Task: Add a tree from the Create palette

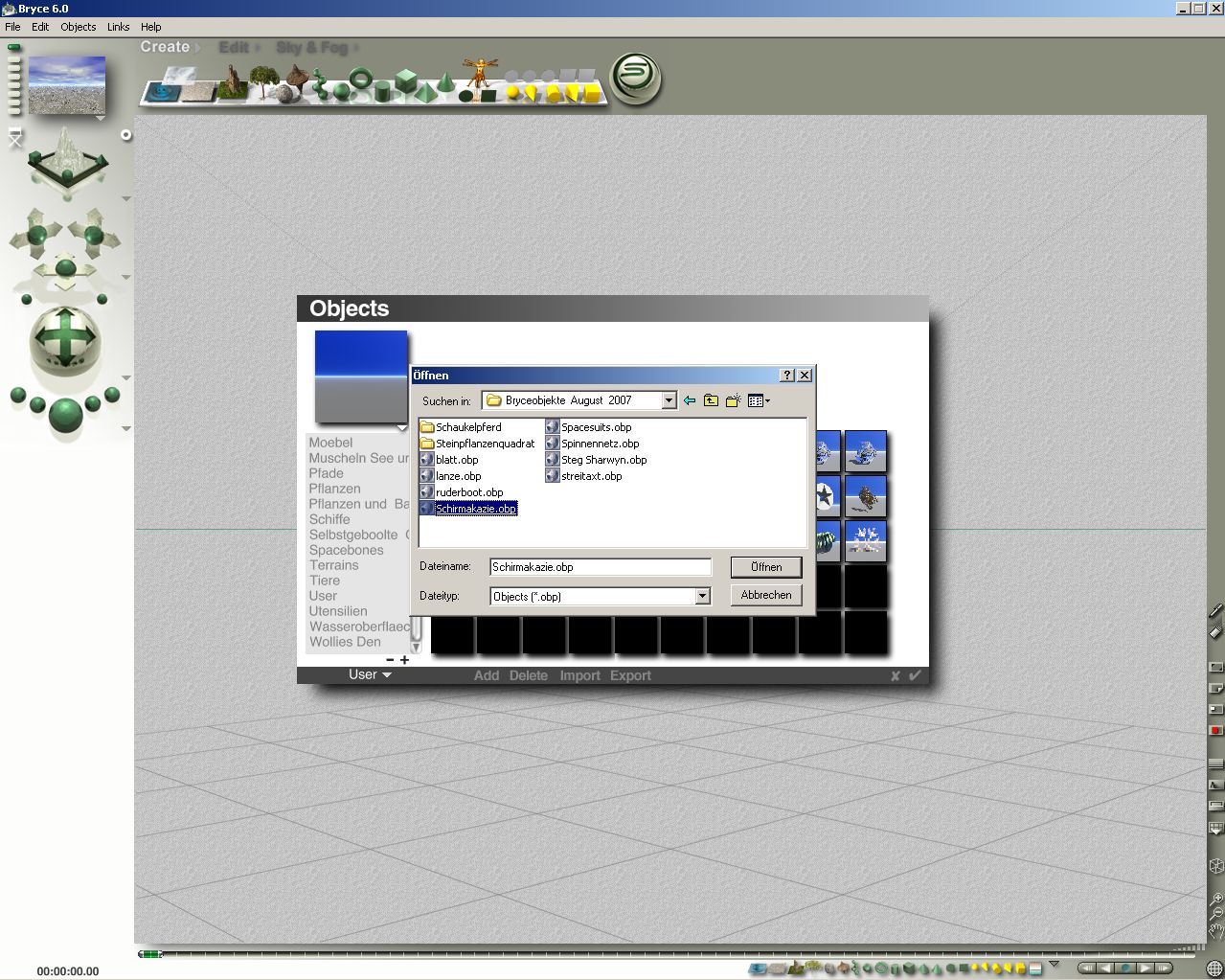Action: 264,80
